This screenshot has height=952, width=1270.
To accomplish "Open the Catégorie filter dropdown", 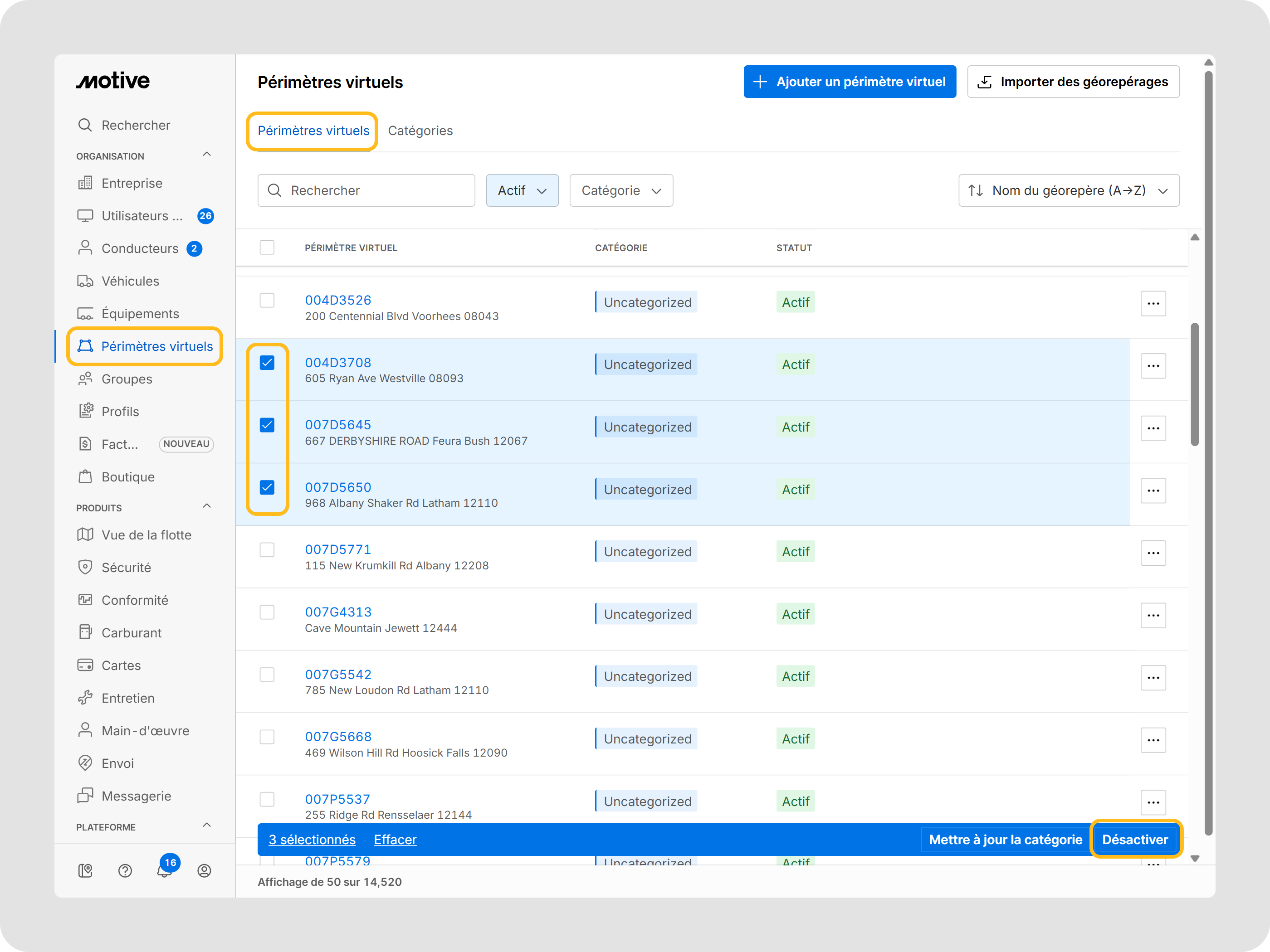I will tap(620, 190).
